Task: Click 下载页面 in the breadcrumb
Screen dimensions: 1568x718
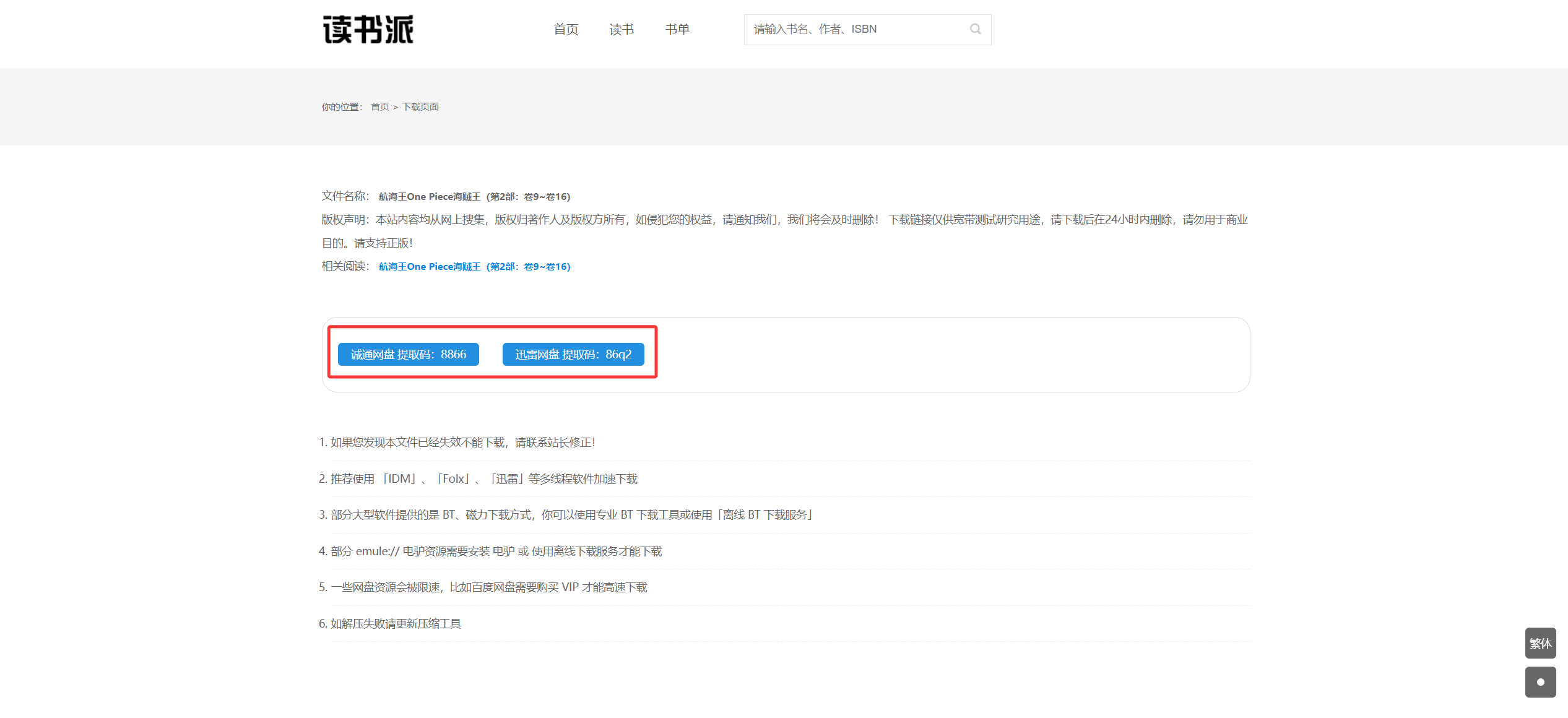Action: [x=420, y=107]
